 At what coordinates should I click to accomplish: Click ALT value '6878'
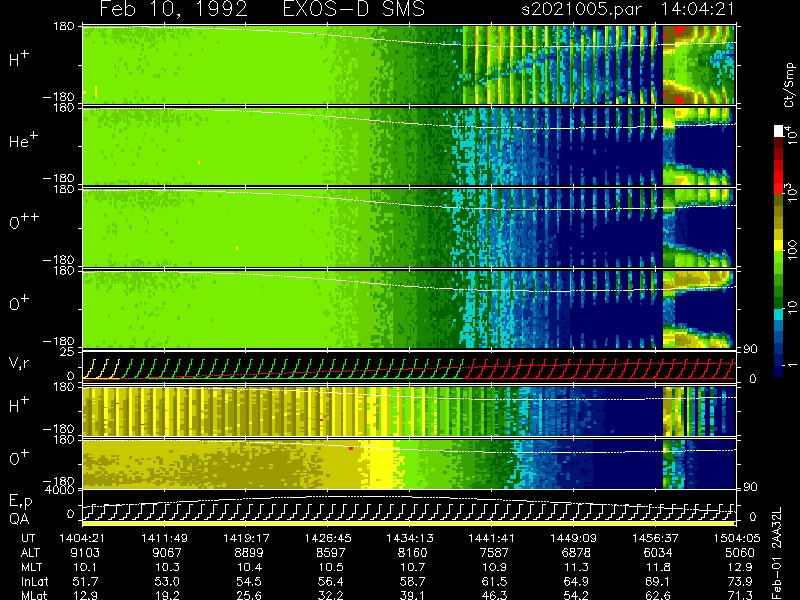click(x=576, y=553)
